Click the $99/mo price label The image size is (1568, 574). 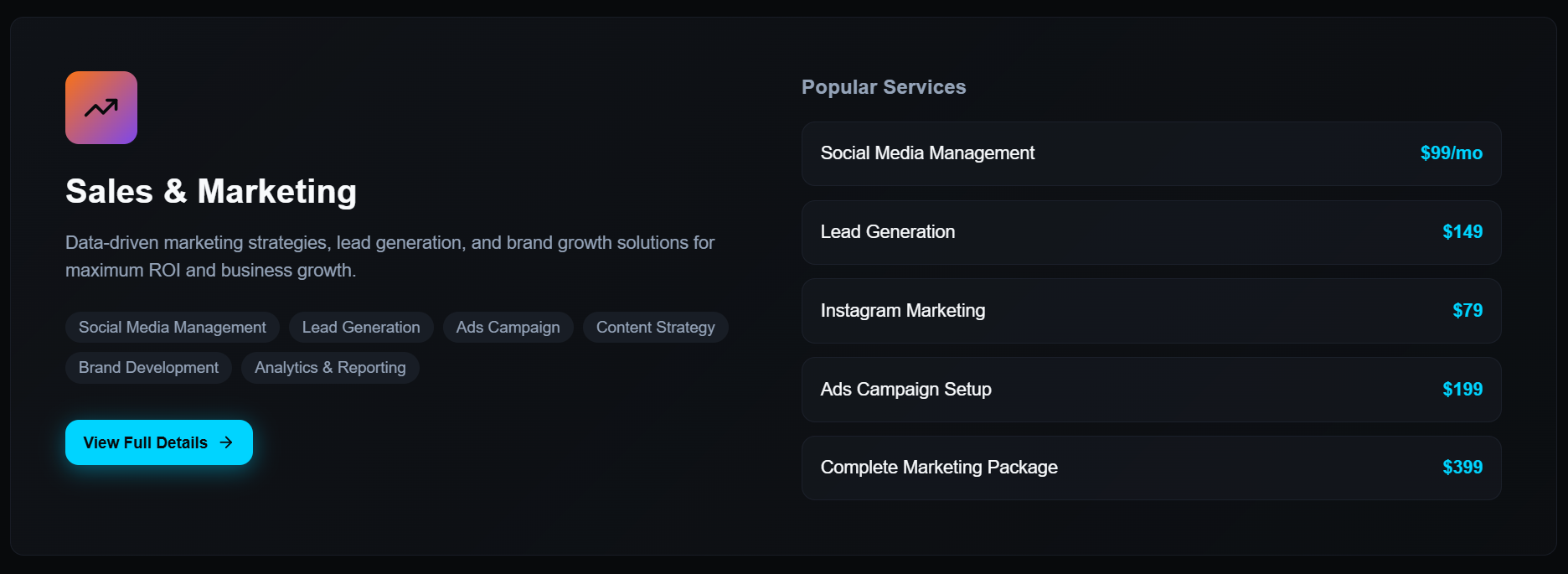[x=1451, y=153]
